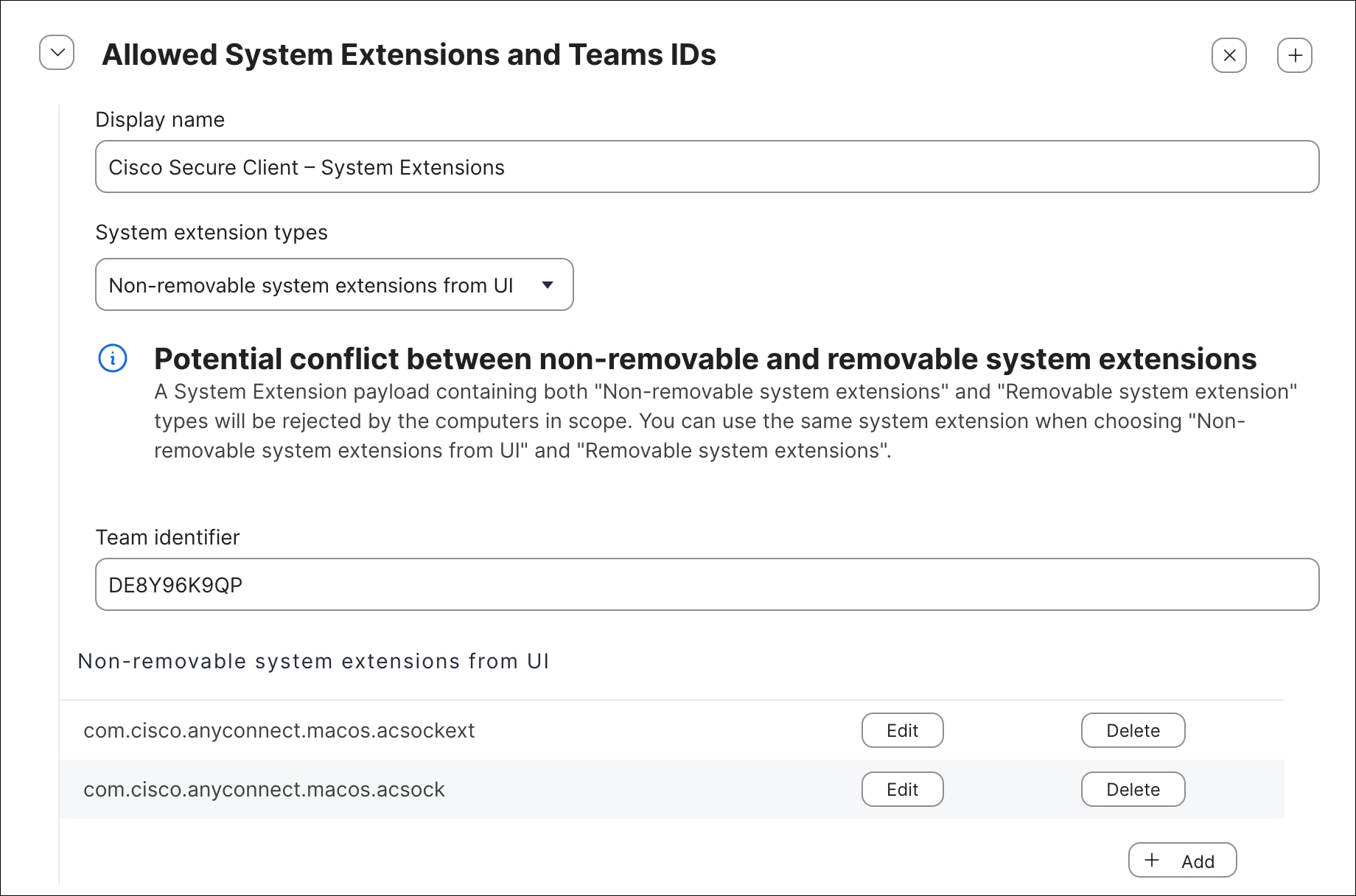Collapse the Allowed System Extensions section chevron
The width and height of the screenshot is (1356, 896).
tap(57, 52)
